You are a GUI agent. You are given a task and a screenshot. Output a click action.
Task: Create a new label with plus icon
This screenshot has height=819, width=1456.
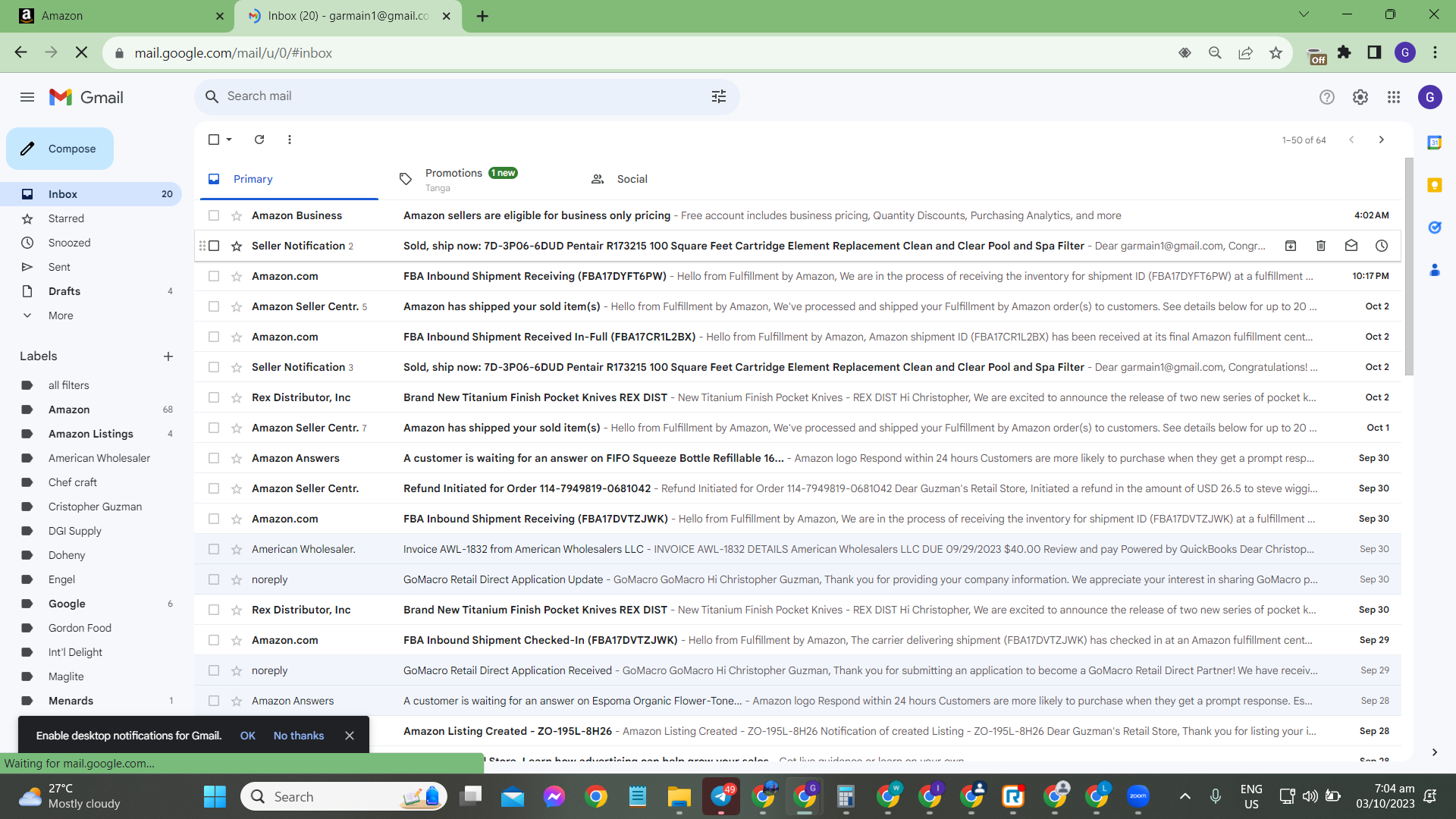point(168,356)
